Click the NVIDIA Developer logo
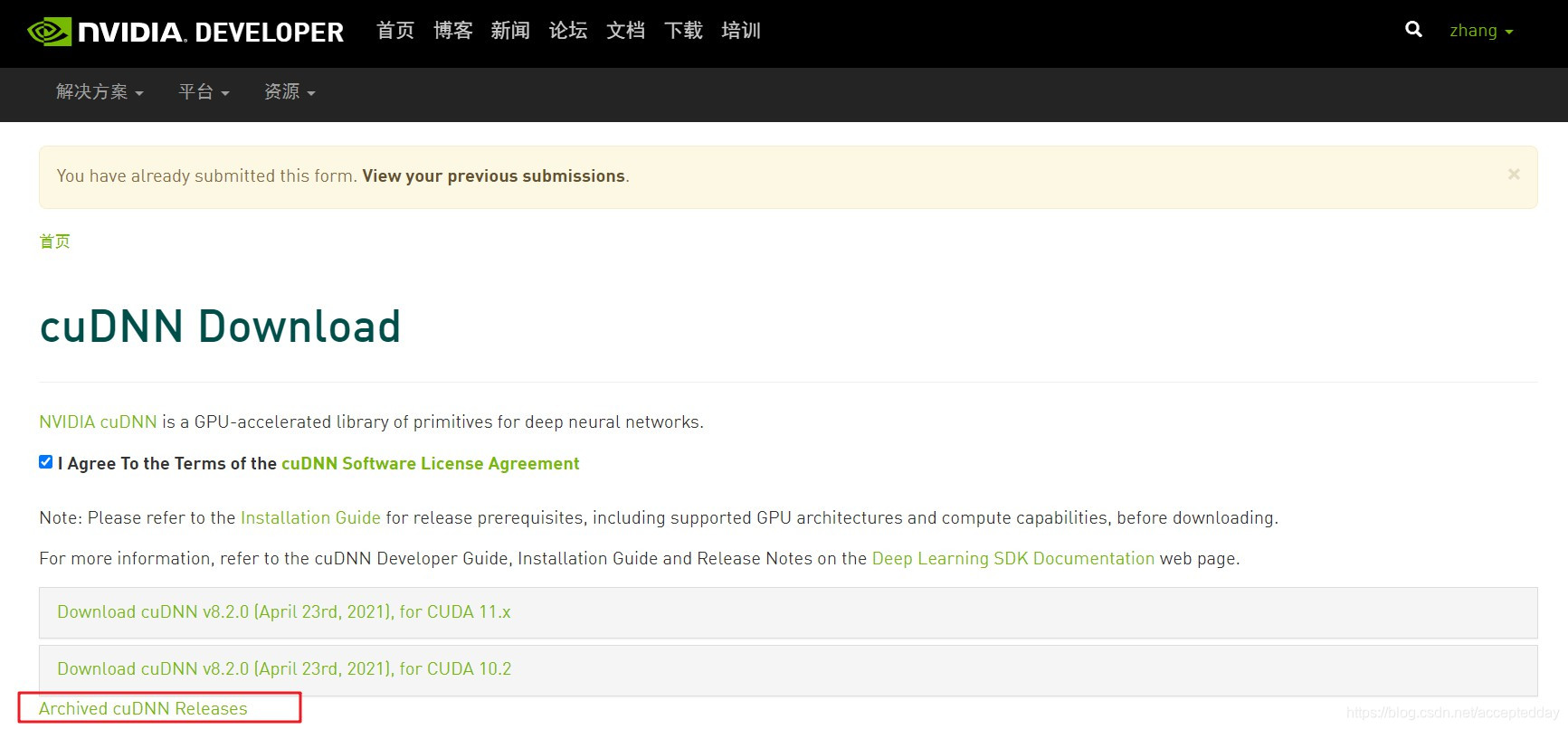 185,32
